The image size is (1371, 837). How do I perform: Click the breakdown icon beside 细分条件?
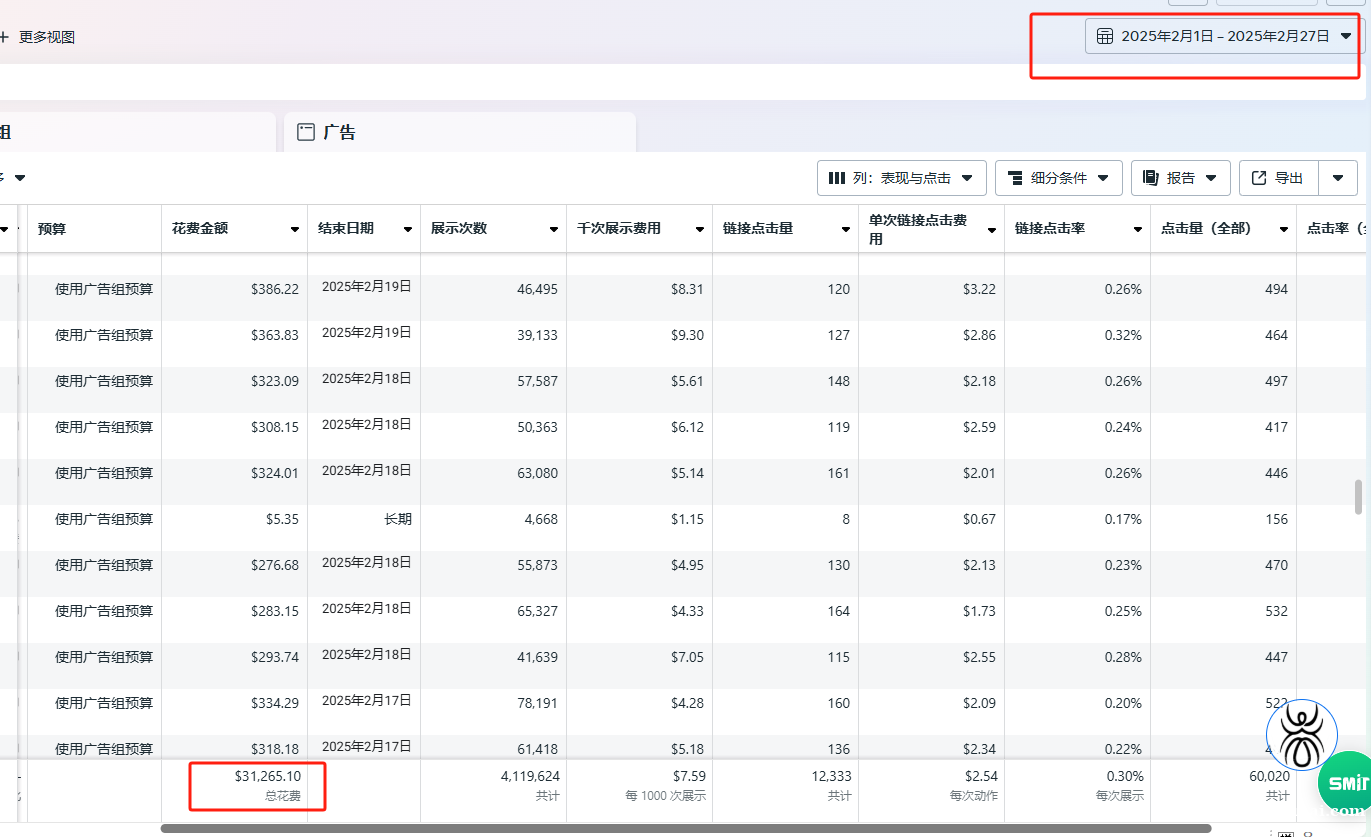coord(1015,178)
